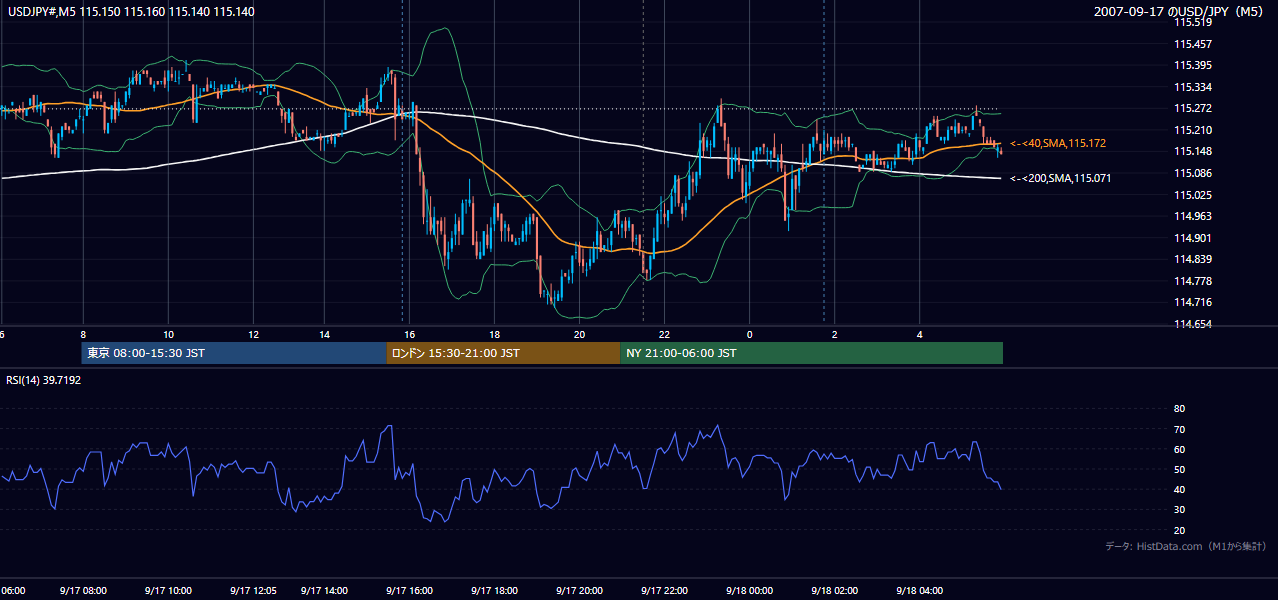The image size is (1278, 600).
Task: Click price axis label 115.086
Action: pos(1192,173)
